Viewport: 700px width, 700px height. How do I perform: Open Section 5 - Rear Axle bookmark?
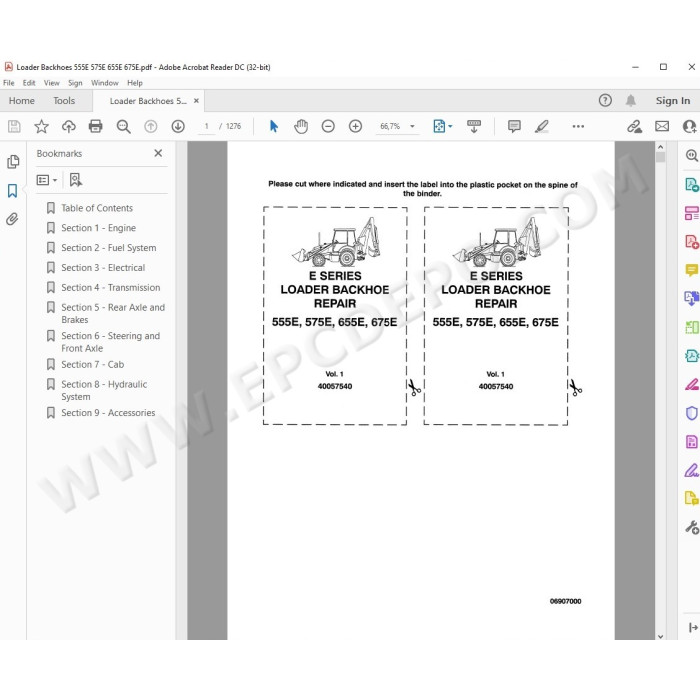[113, 313]
